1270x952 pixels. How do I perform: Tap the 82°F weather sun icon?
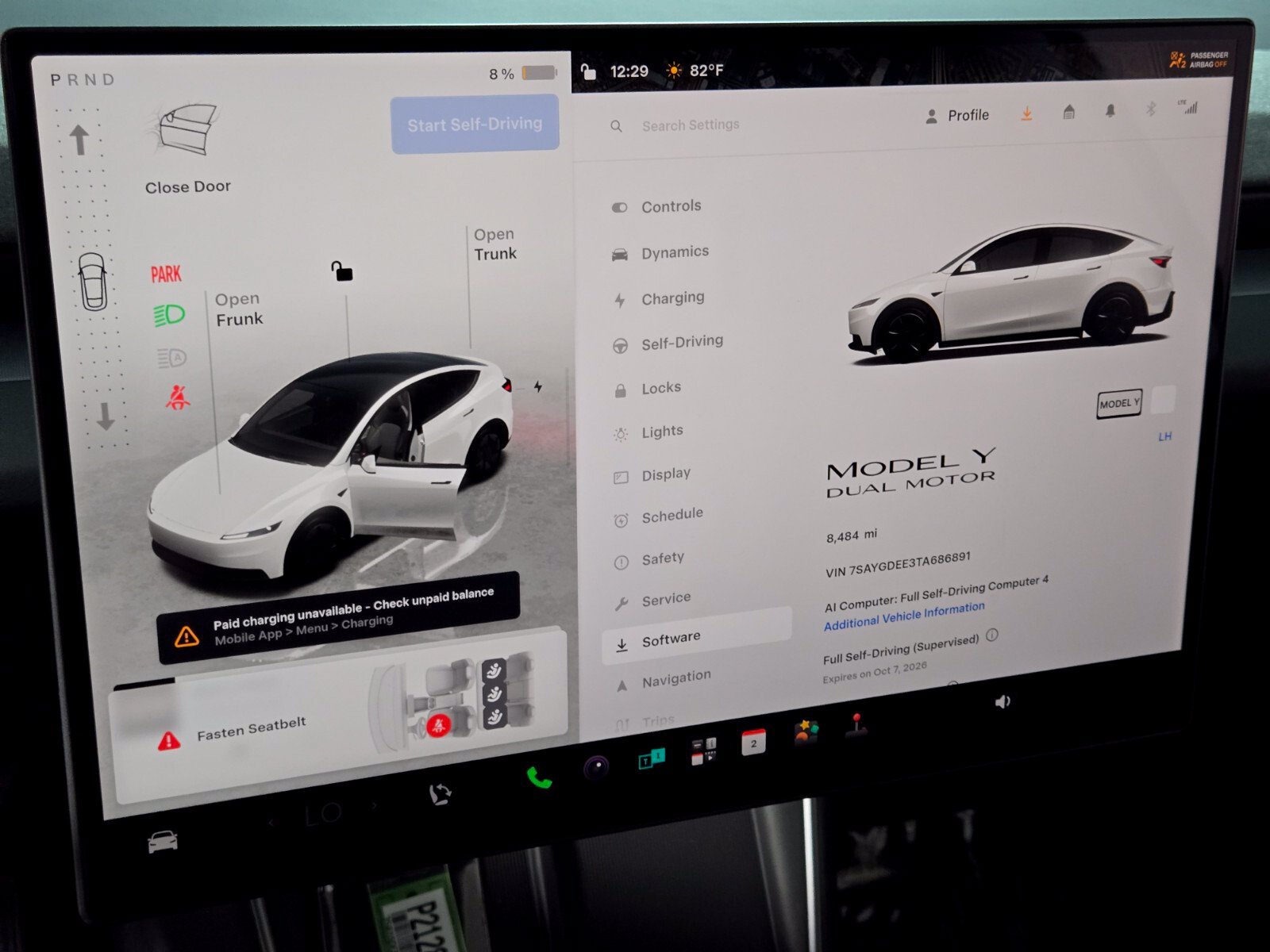point(674,71)
